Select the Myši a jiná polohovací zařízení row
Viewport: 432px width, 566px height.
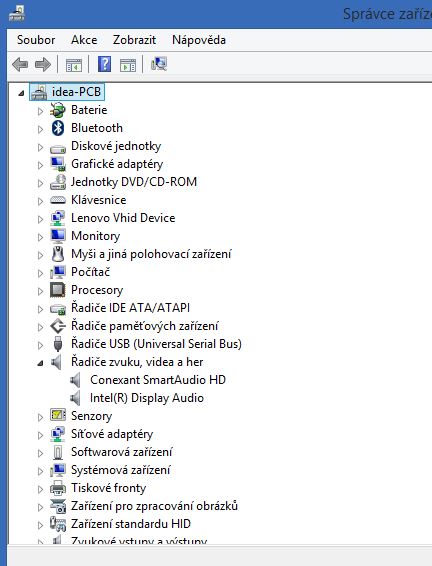coord(151,254)
